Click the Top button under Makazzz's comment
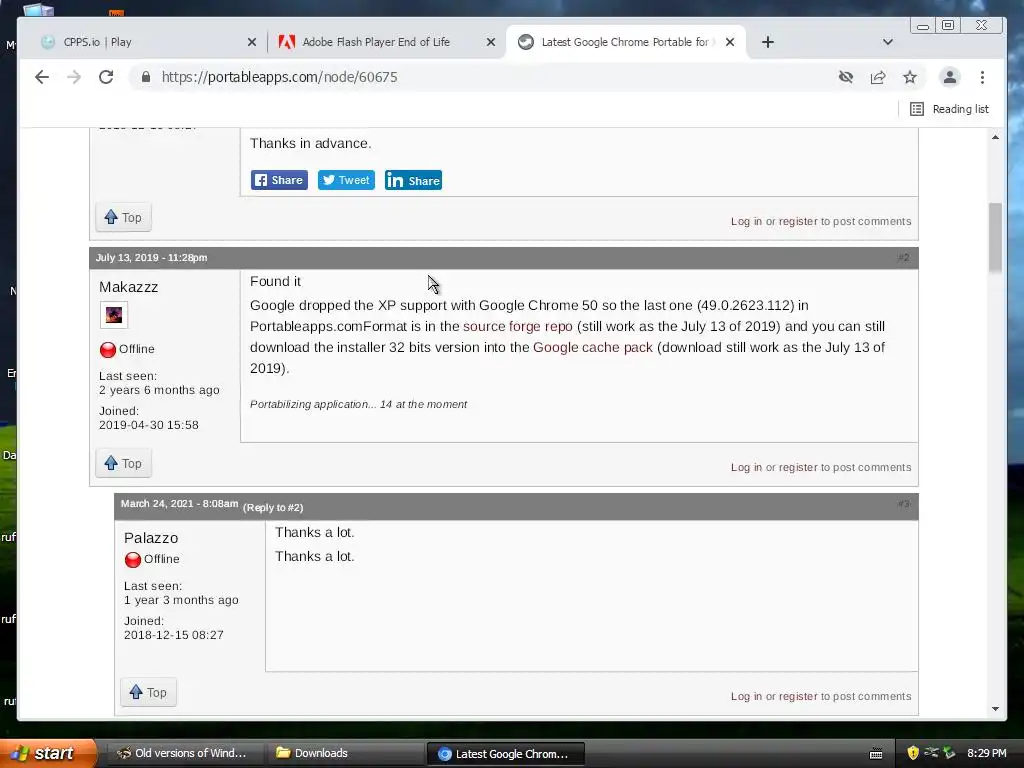Screen dimensions: 1024x768 point(123,464)
